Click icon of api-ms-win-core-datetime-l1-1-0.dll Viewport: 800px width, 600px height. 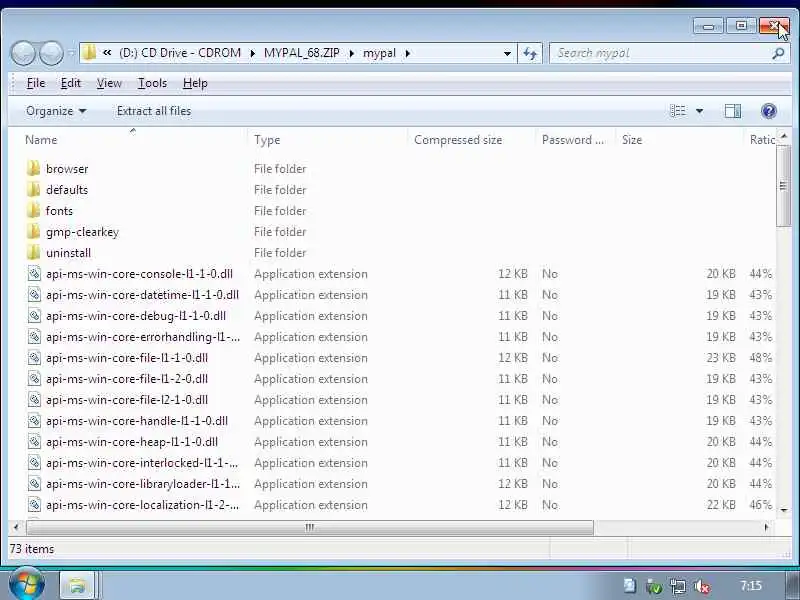pyautogui.click(x=34, y=294)
